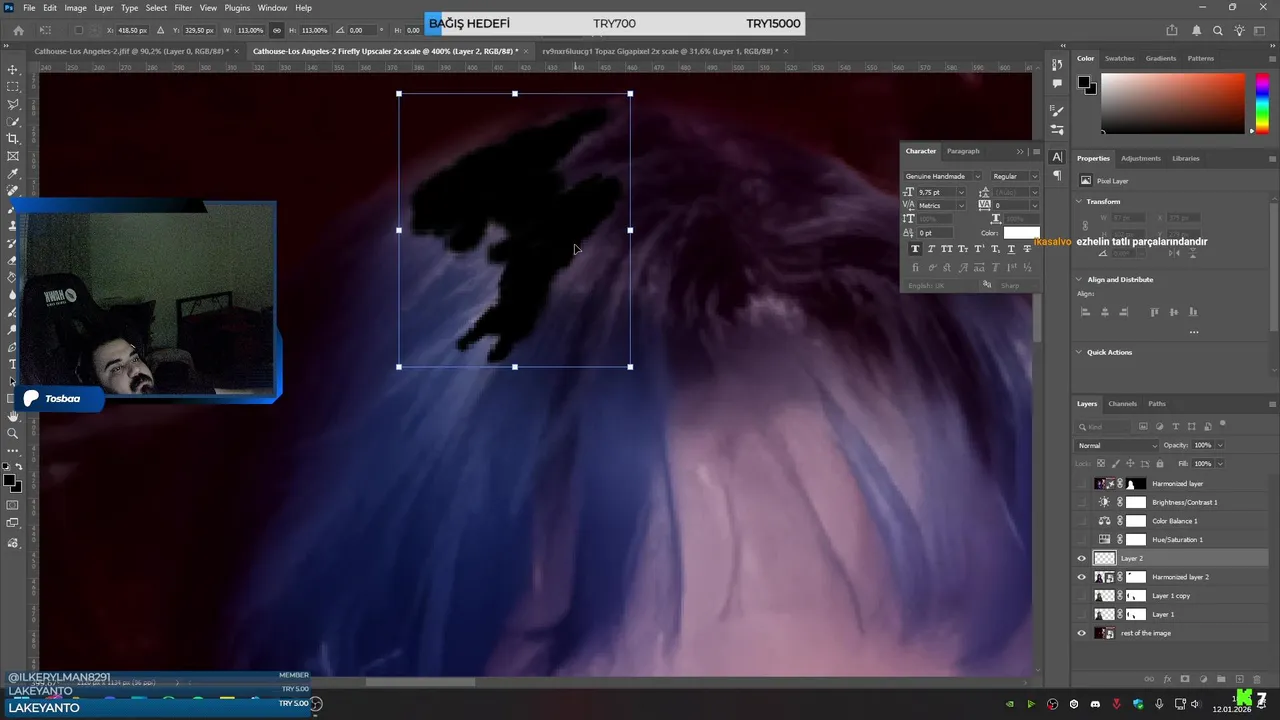Click the Underline text style button
Image resolution: width=1280 pixels, height=720 pixels.
tap(1011, 248)
